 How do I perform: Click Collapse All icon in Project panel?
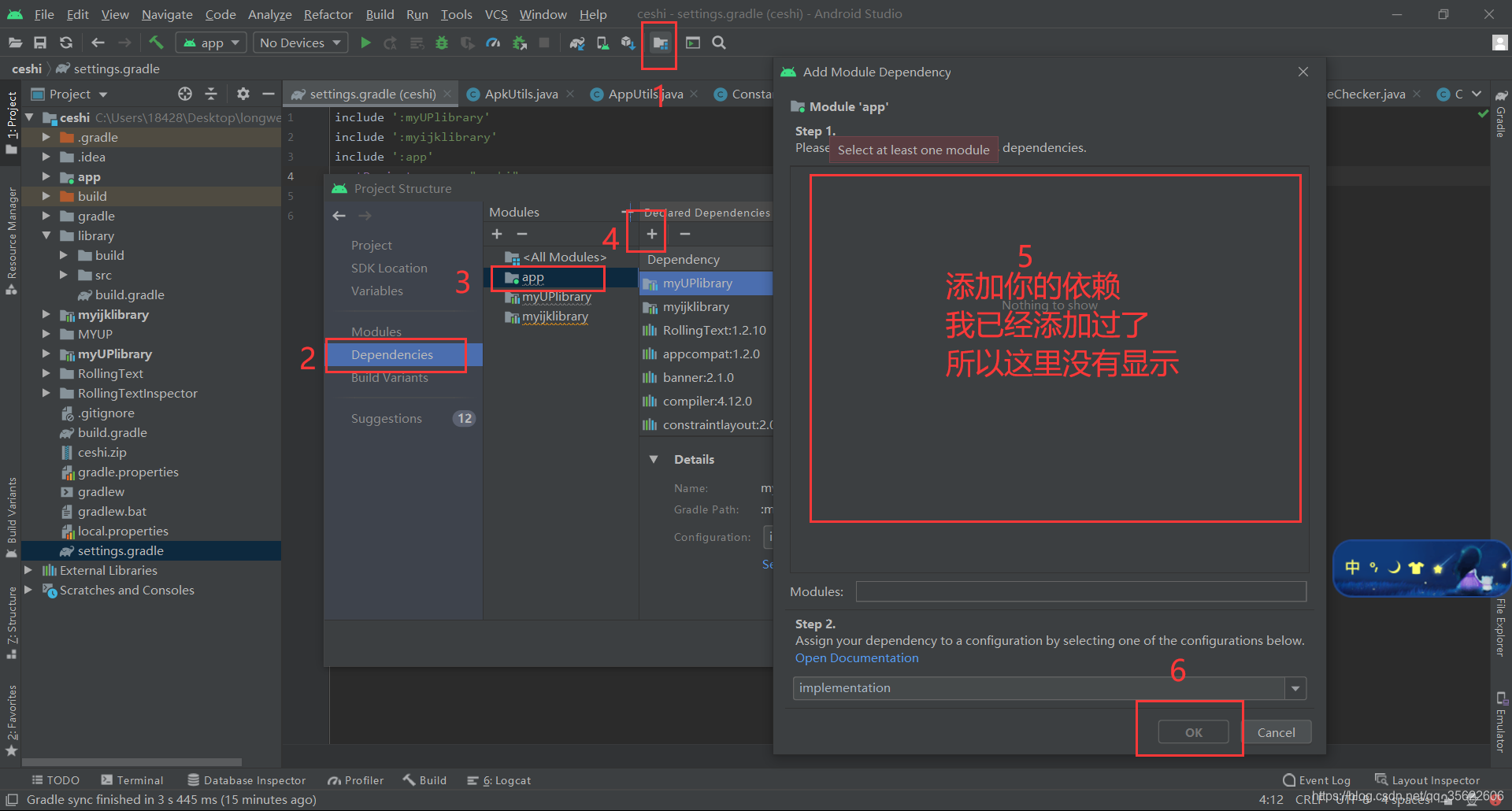coord(211,94)
